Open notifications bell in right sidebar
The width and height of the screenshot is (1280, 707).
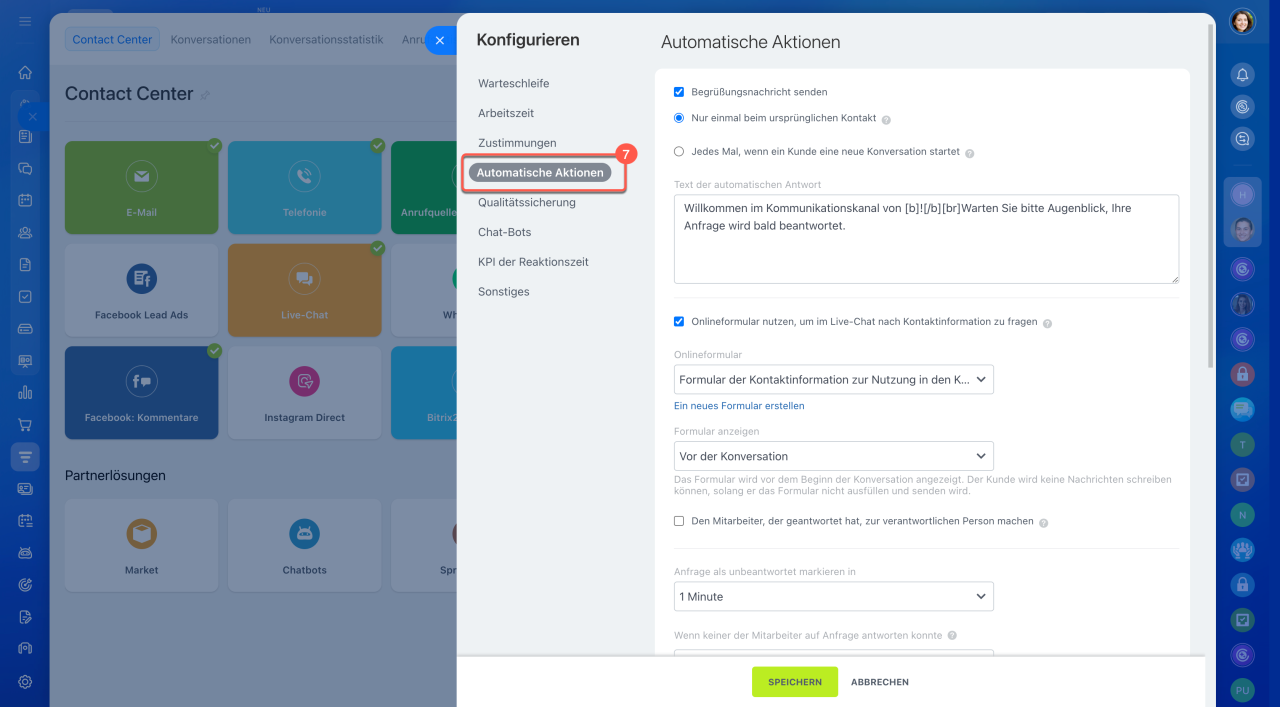pos(1242,74)
